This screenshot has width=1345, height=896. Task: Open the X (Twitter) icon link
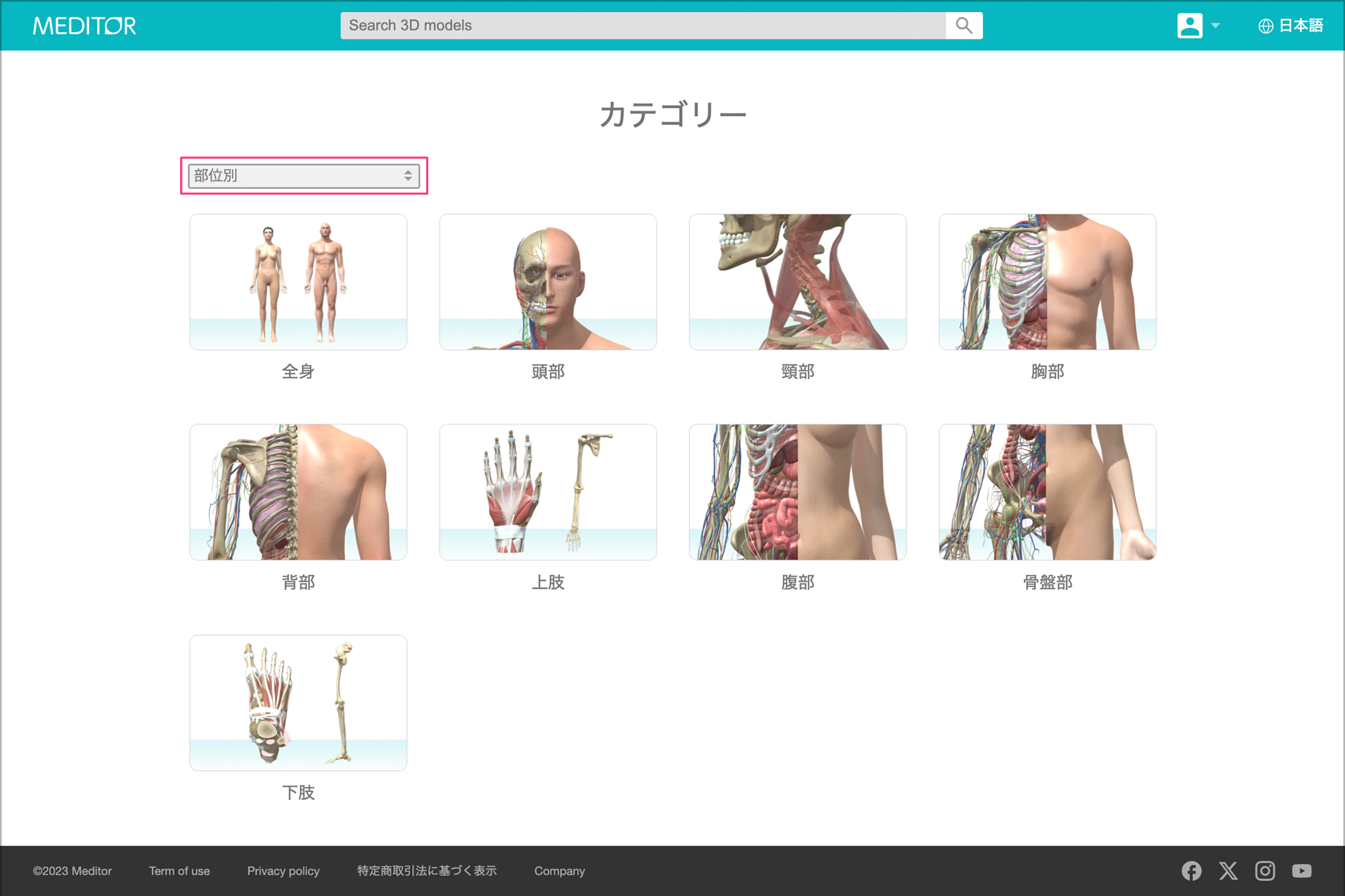(1228, 870)
